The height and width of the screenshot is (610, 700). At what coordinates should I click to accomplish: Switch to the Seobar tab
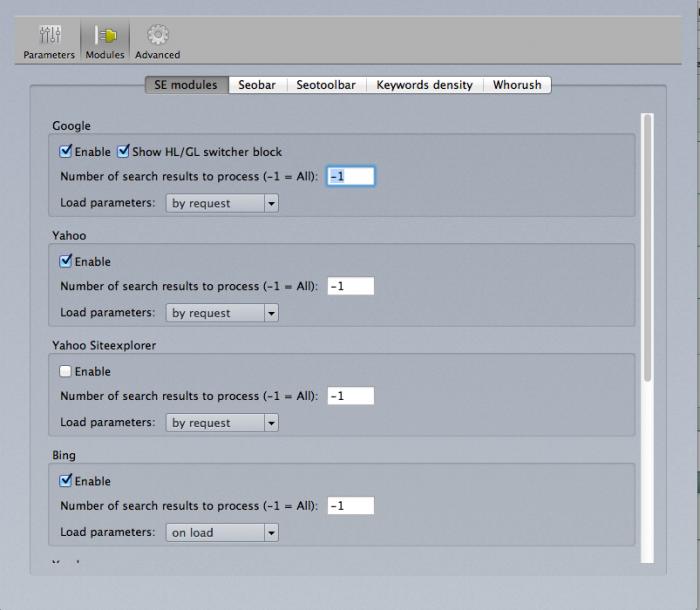pos(257,85)
